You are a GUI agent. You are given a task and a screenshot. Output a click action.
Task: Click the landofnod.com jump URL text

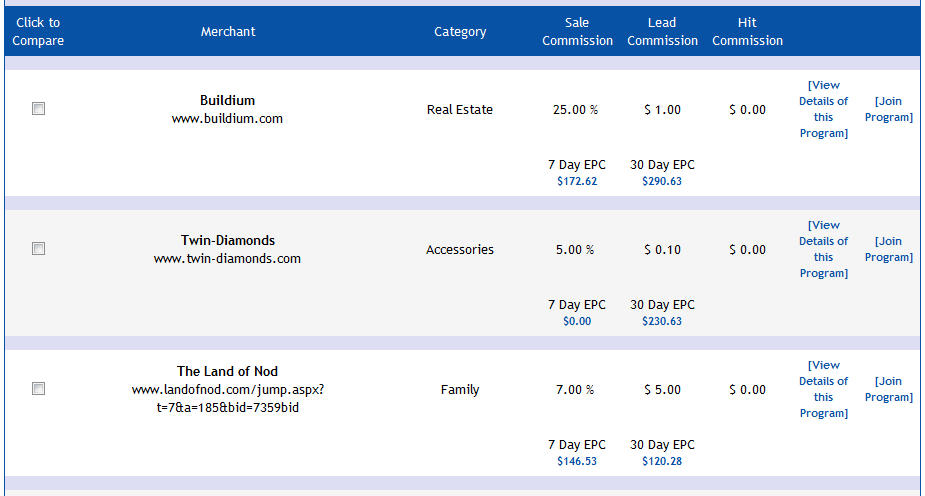point(228,399)
